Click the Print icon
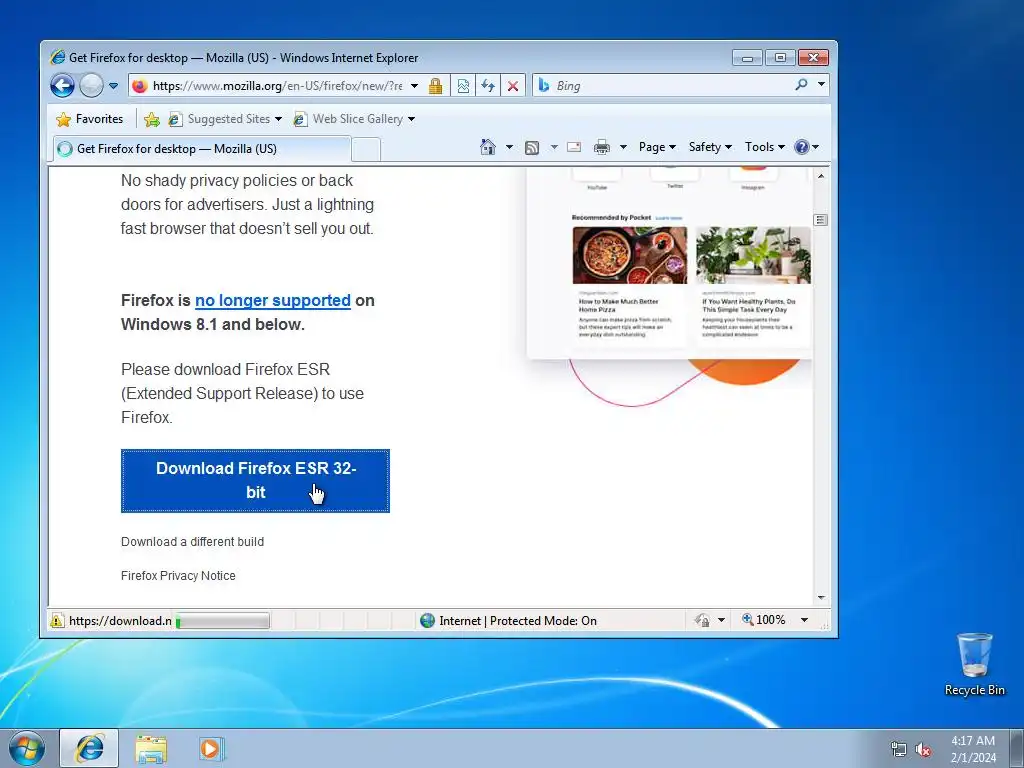The width and height of the screenshot is (1024, 768). click(601, 148)
